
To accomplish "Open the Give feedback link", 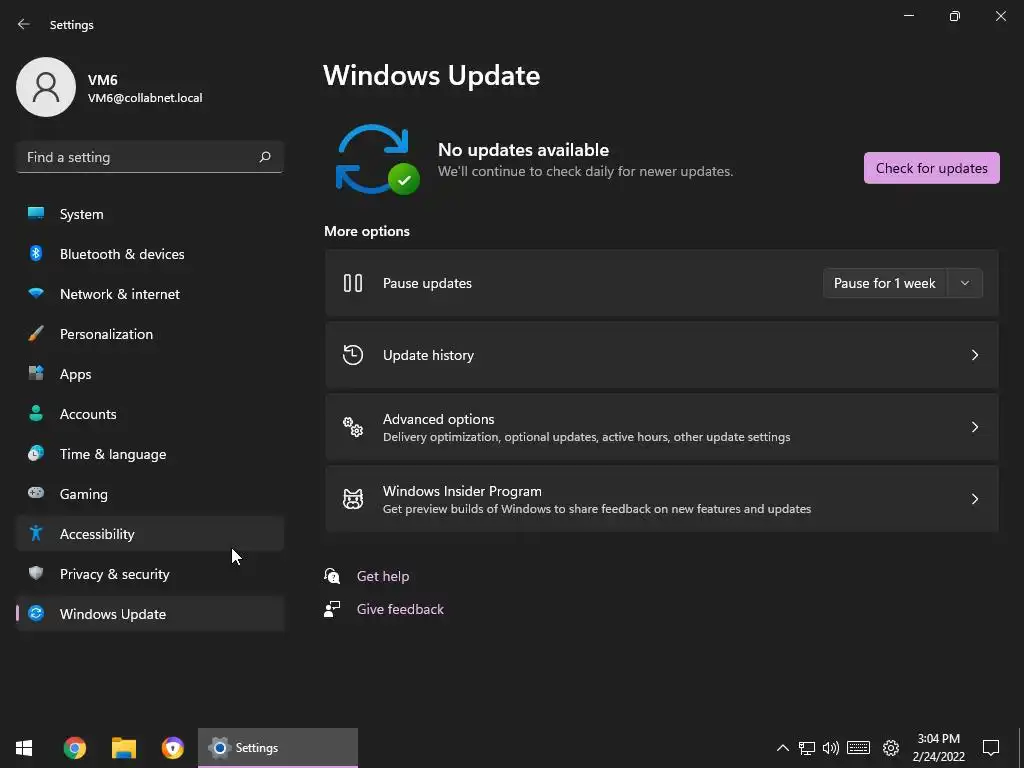I will (x=400, y=609).
